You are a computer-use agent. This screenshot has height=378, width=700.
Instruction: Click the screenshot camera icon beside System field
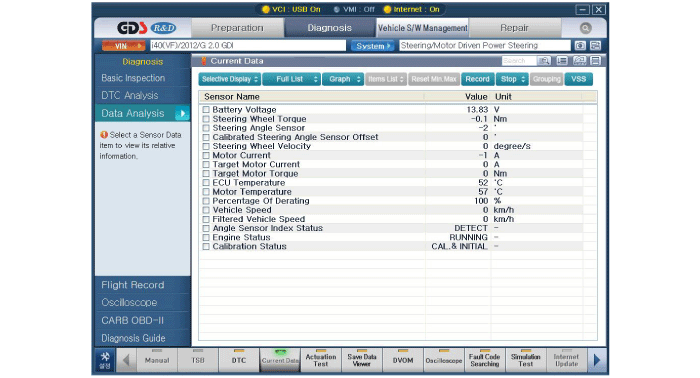[x=580, y=46]
